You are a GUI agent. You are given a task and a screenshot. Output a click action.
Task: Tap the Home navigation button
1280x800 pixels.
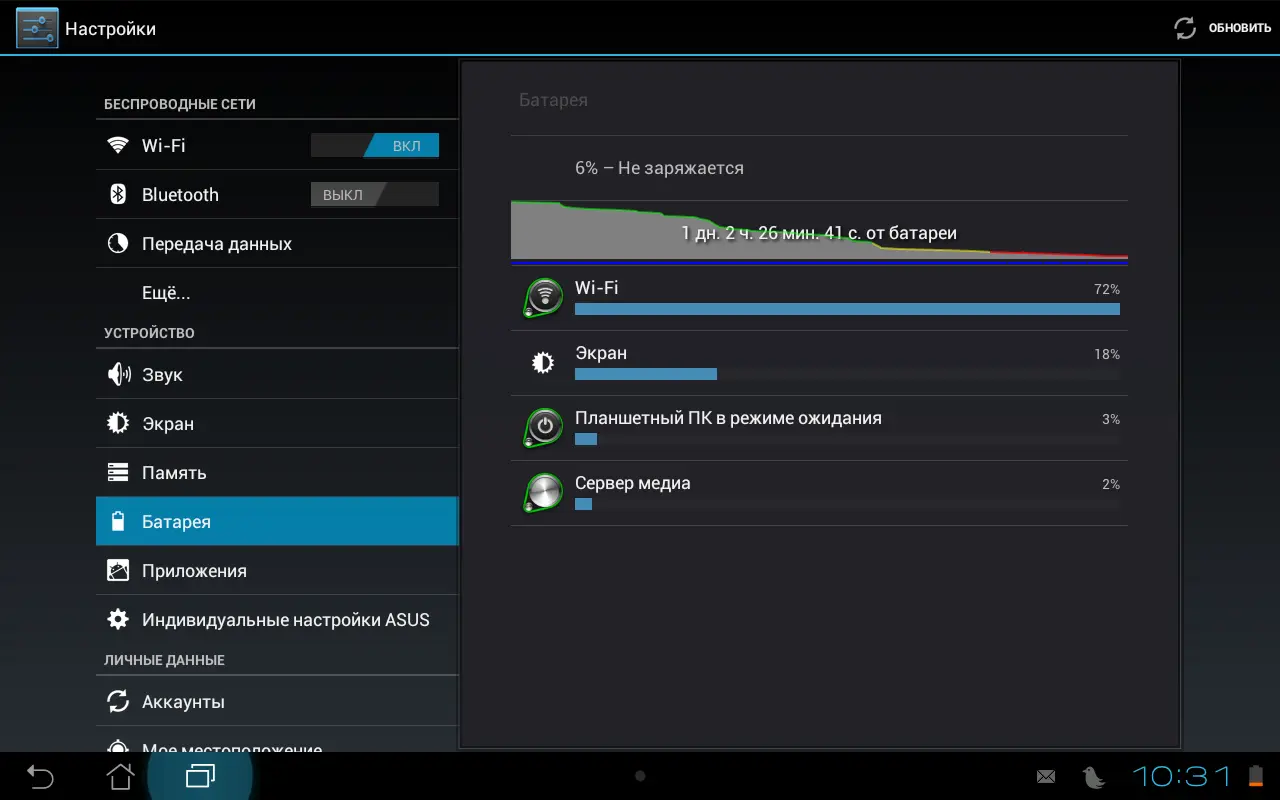coord(120,776)
